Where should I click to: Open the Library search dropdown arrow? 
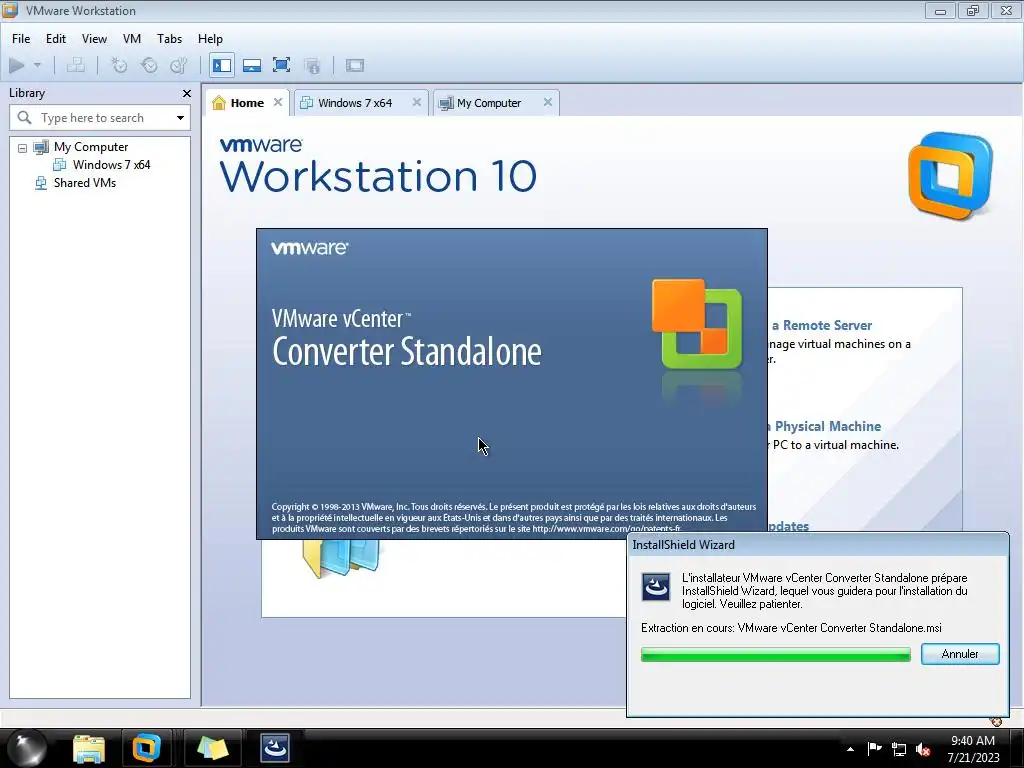pyautogui.click(x=180, y=118)
